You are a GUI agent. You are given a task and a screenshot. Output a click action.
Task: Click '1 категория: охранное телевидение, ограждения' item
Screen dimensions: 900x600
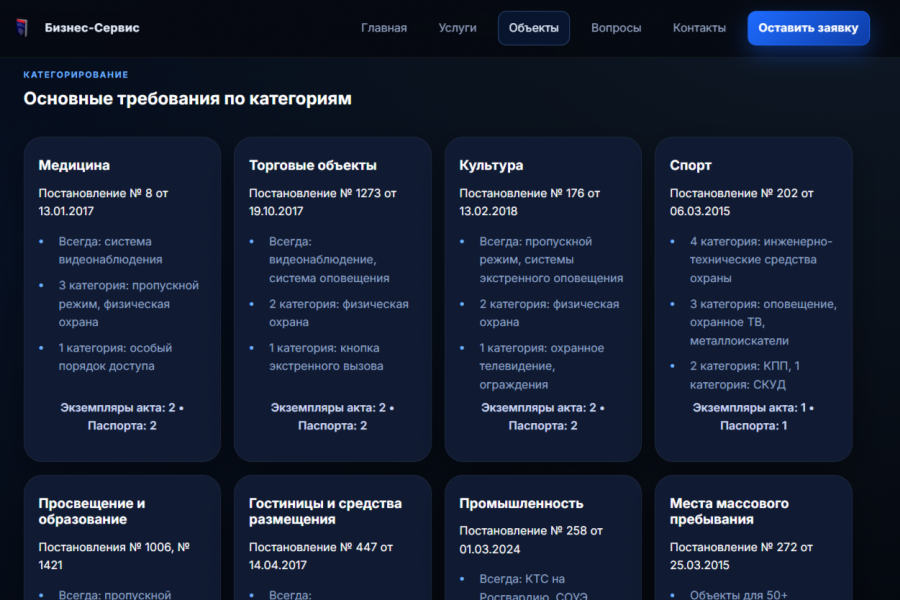click(542, 366)
